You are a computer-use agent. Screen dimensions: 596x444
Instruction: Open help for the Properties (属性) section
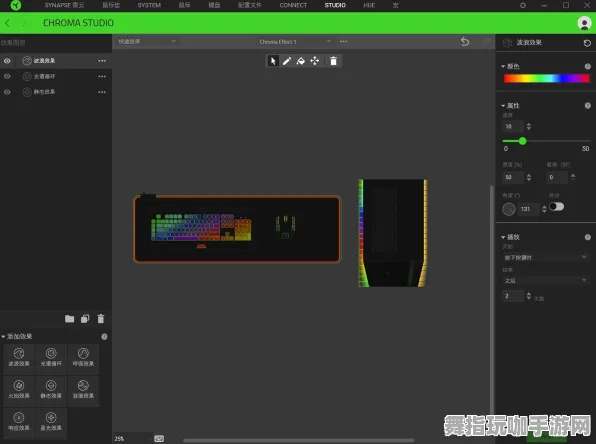tap(588, 106)
